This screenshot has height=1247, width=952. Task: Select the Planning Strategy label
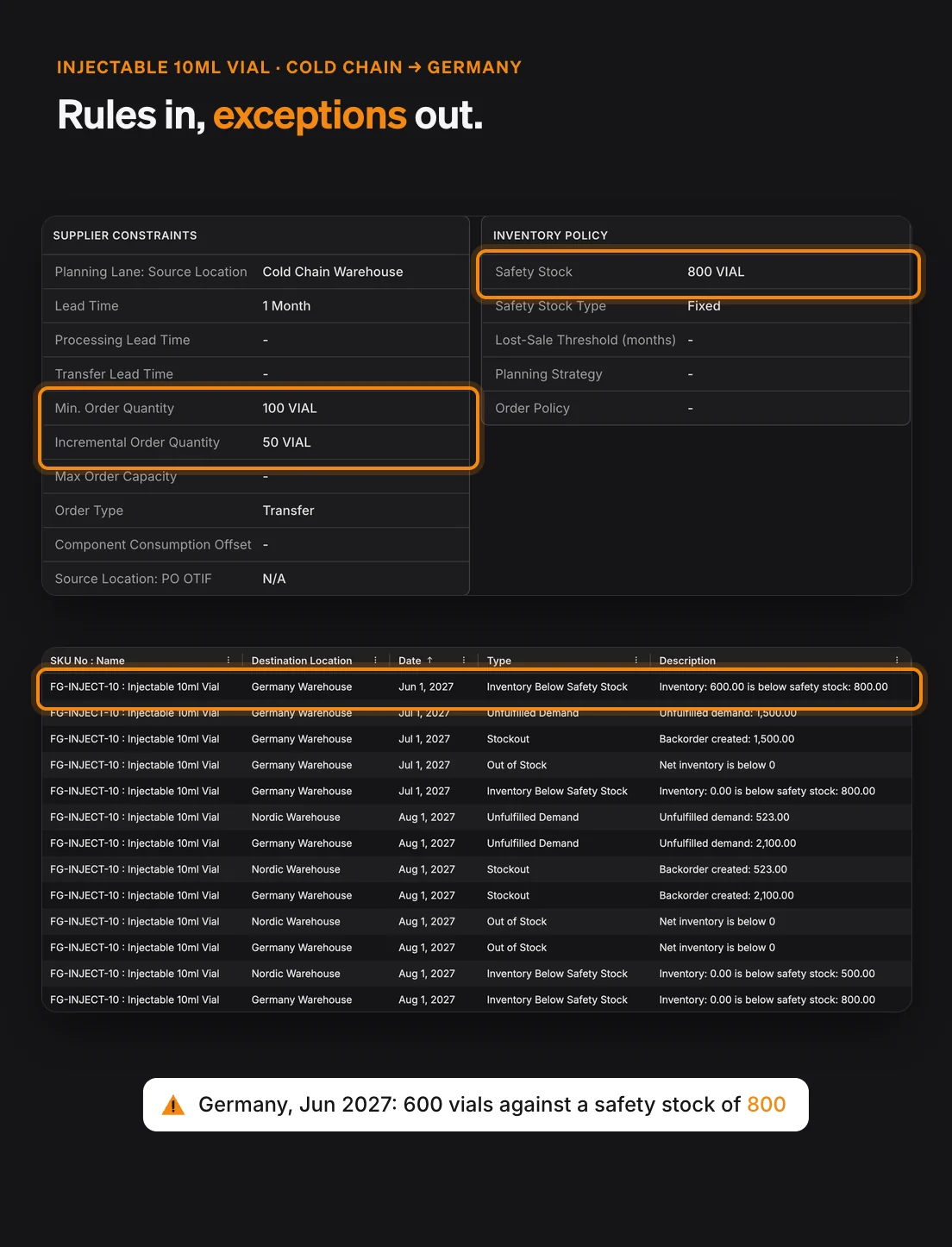pyautogui.click(x=548, y=374)
